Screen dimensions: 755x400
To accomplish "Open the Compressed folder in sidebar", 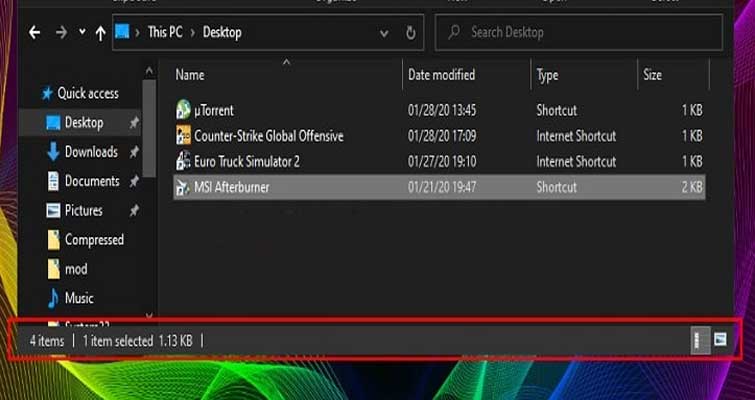I will click(94, 240).
